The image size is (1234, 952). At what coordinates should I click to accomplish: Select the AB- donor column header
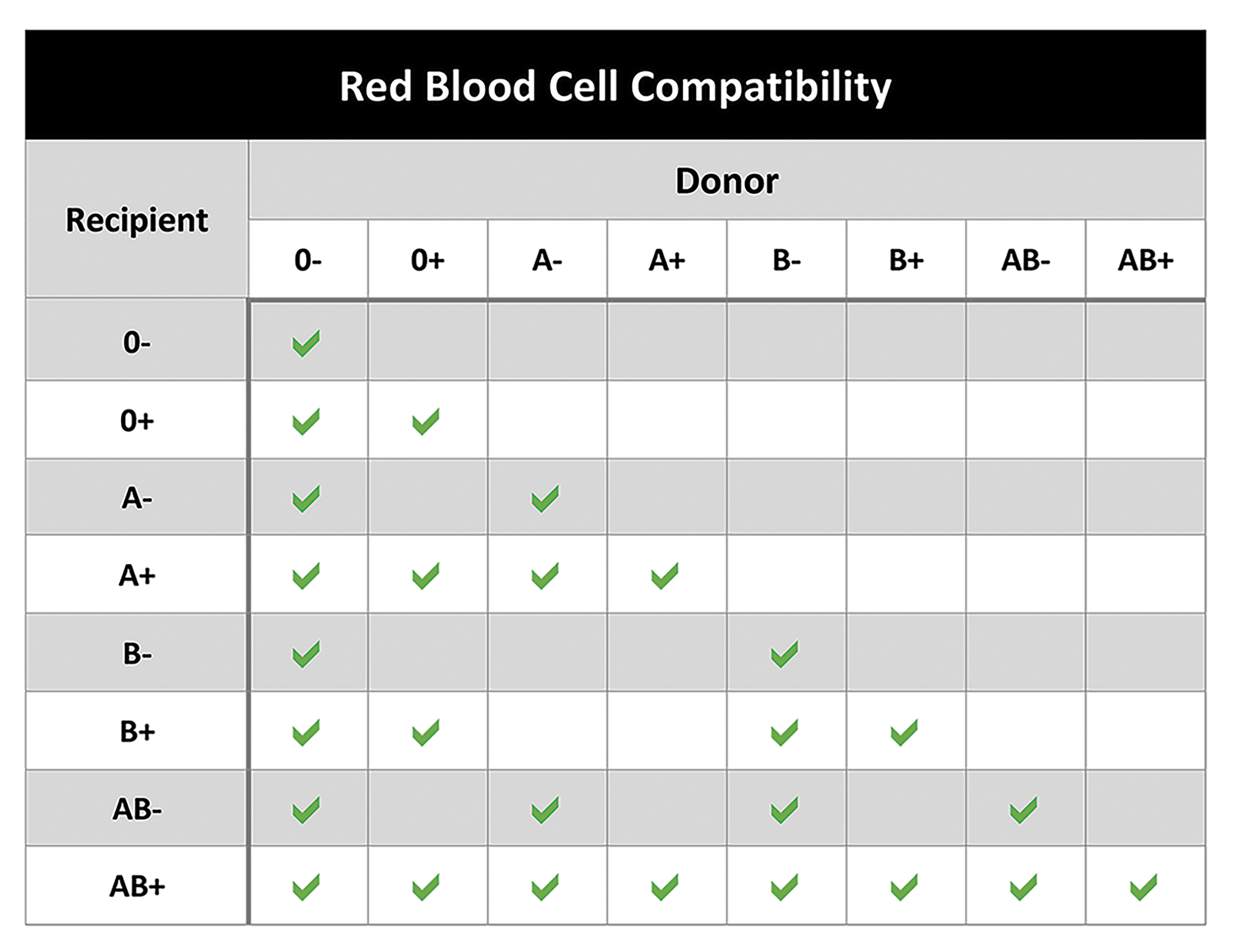coord(1026,261)
